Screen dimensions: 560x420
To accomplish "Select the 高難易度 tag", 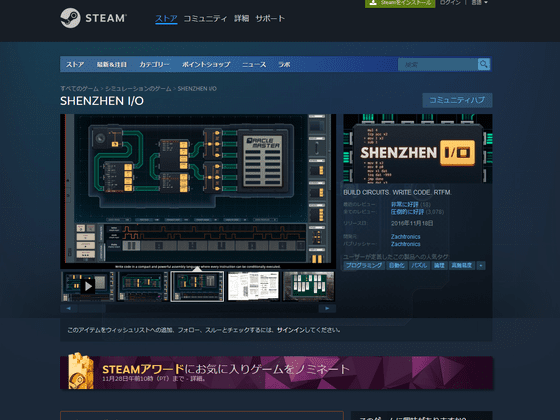I will point(461,265).
